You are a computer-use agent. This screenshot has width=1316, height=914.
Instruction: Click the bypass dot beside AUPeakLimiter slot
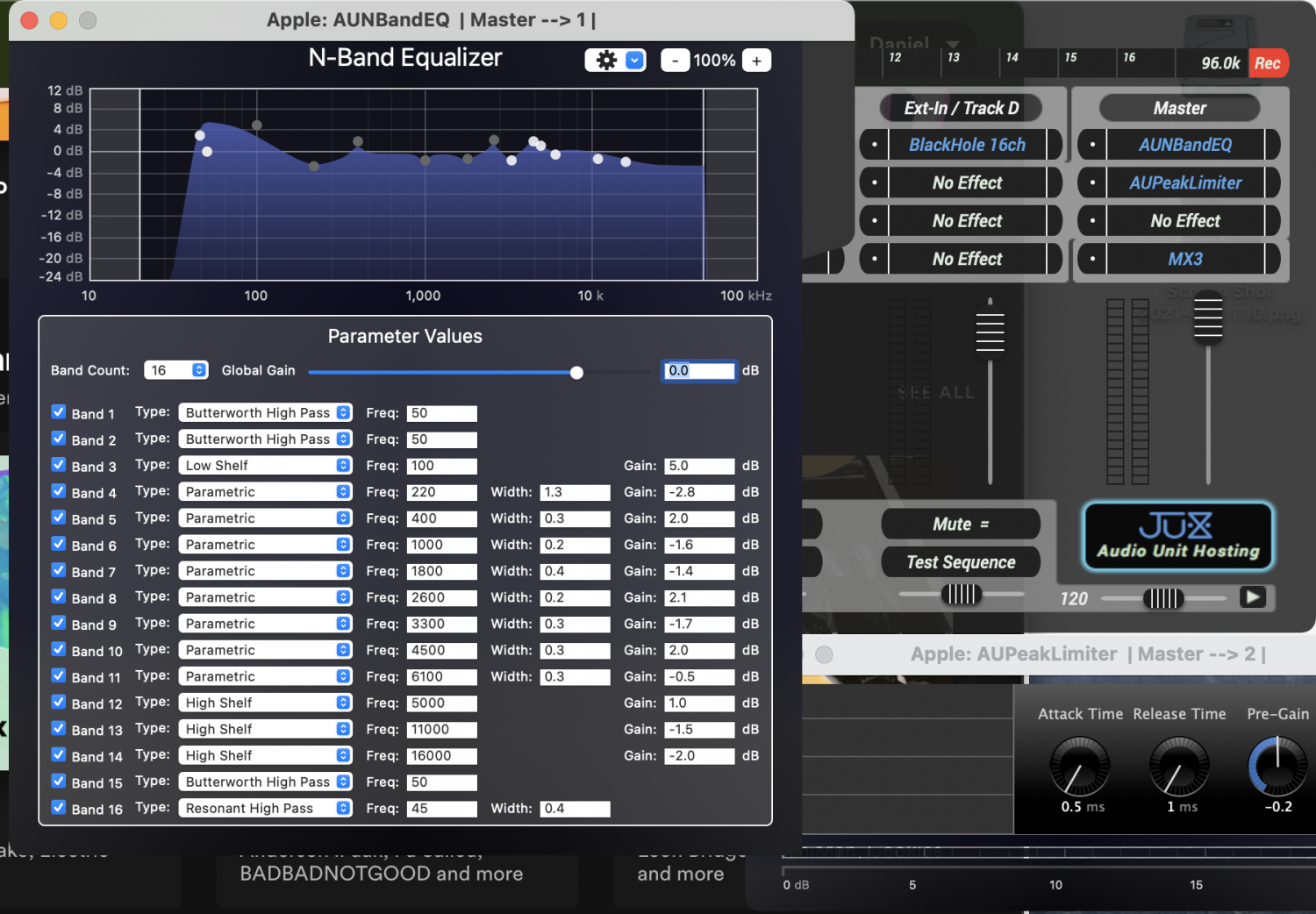click(x=1092, y=182)
